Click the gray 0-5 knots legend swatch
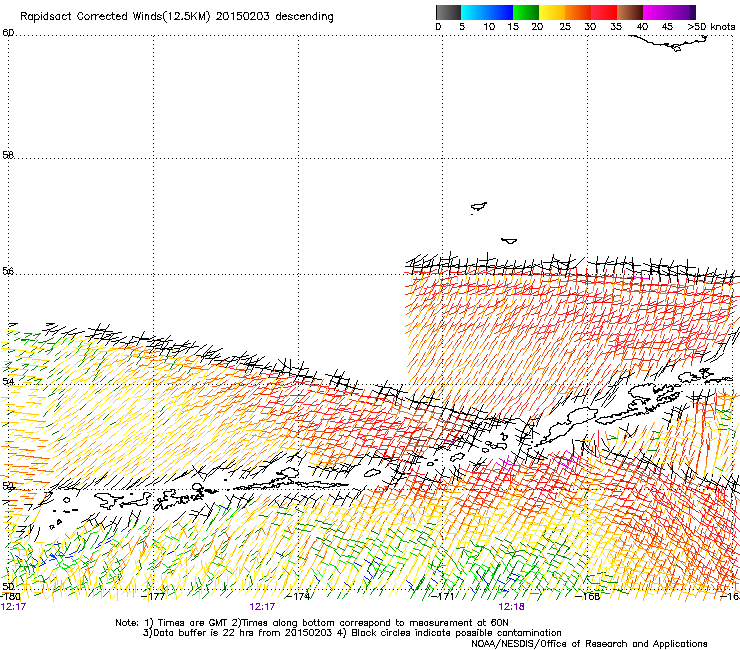740x650 pixels. pyautogui.click(x=448, y=12)
